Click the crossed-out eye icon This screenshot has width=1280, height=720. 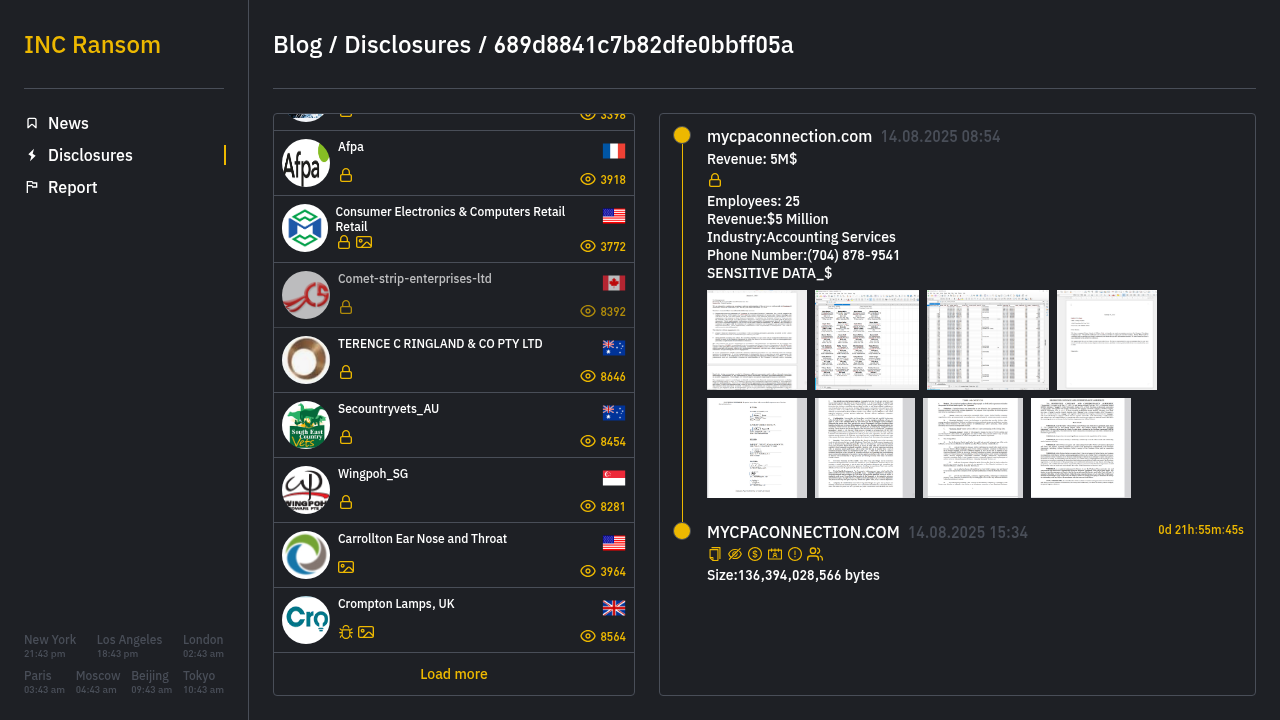tap(735, 554)
